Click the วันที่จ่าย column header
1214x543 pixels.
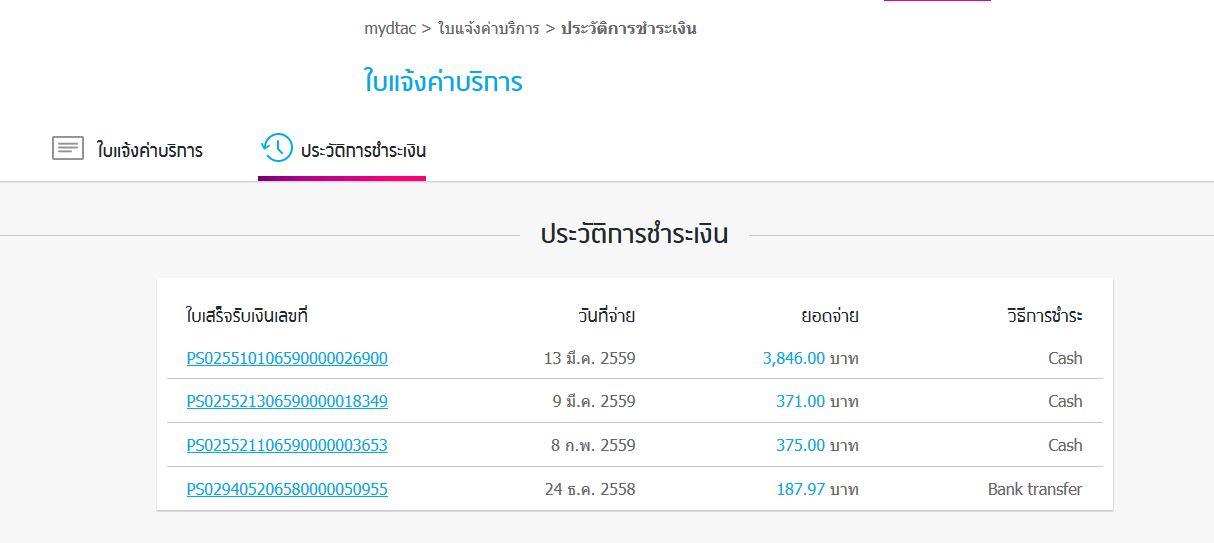pyautogui.click(x=606, y=316)
